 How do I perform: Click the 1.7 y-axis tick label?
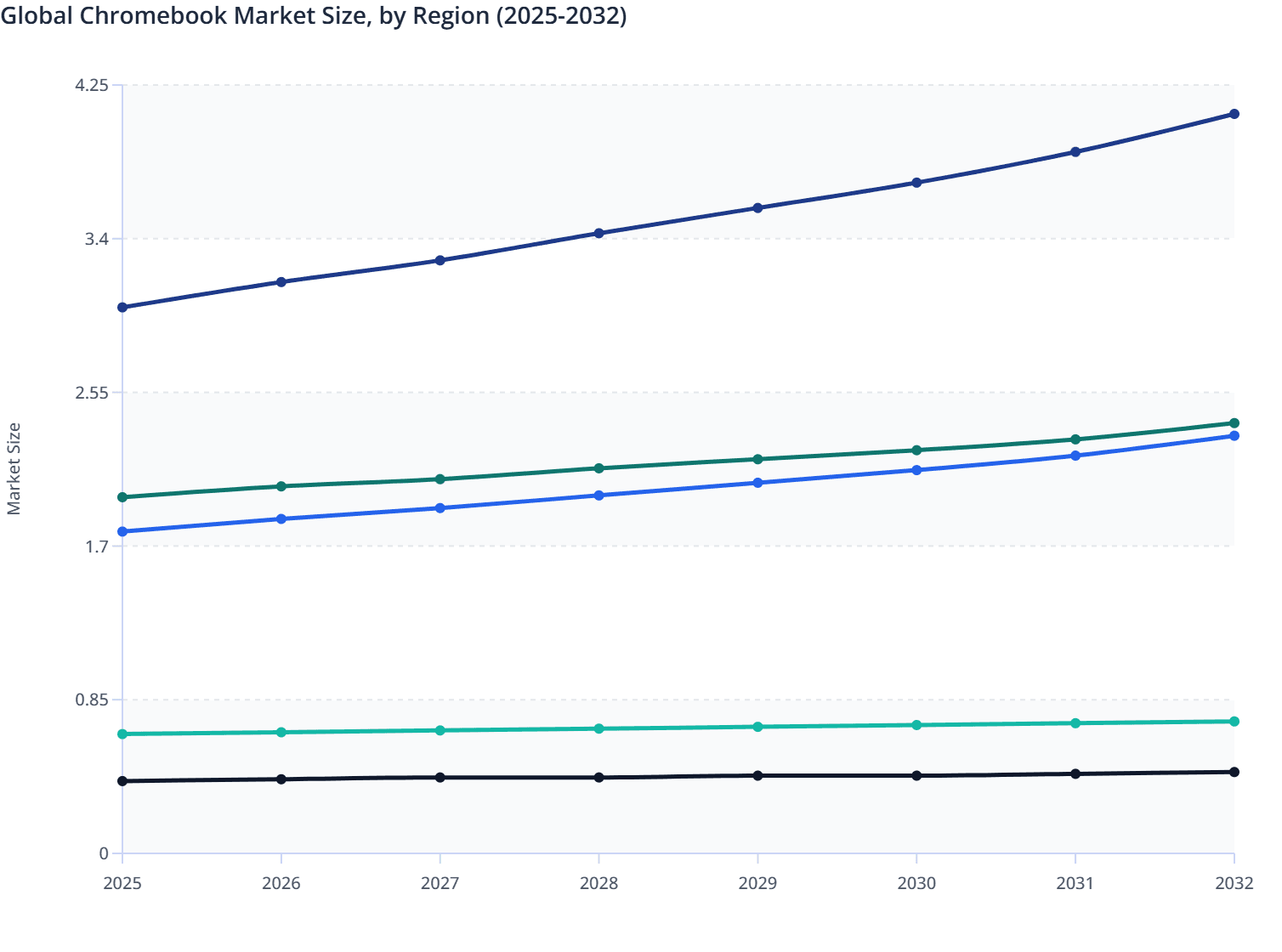96,547
